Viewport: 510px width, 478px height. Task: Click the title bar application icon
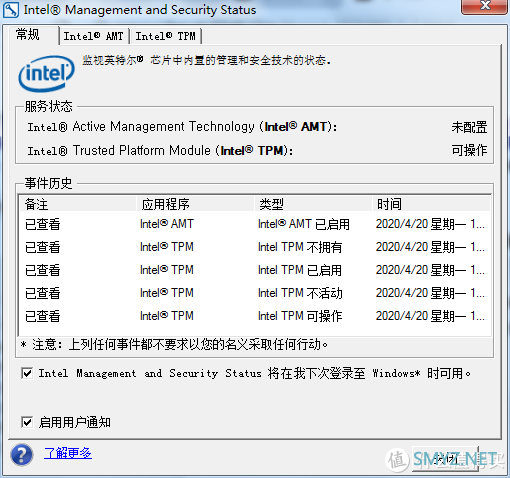(11, 10)
